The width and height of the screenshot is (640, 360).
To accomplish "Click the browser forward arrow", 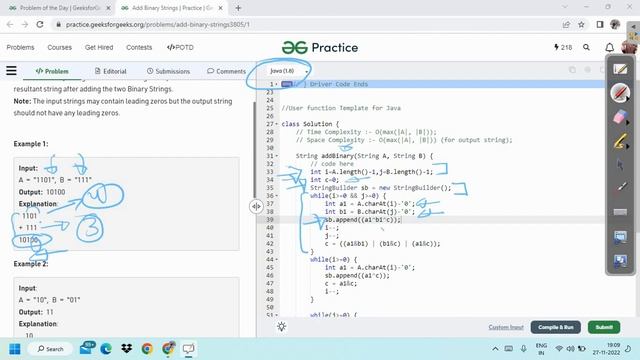I will pos(25,24).
